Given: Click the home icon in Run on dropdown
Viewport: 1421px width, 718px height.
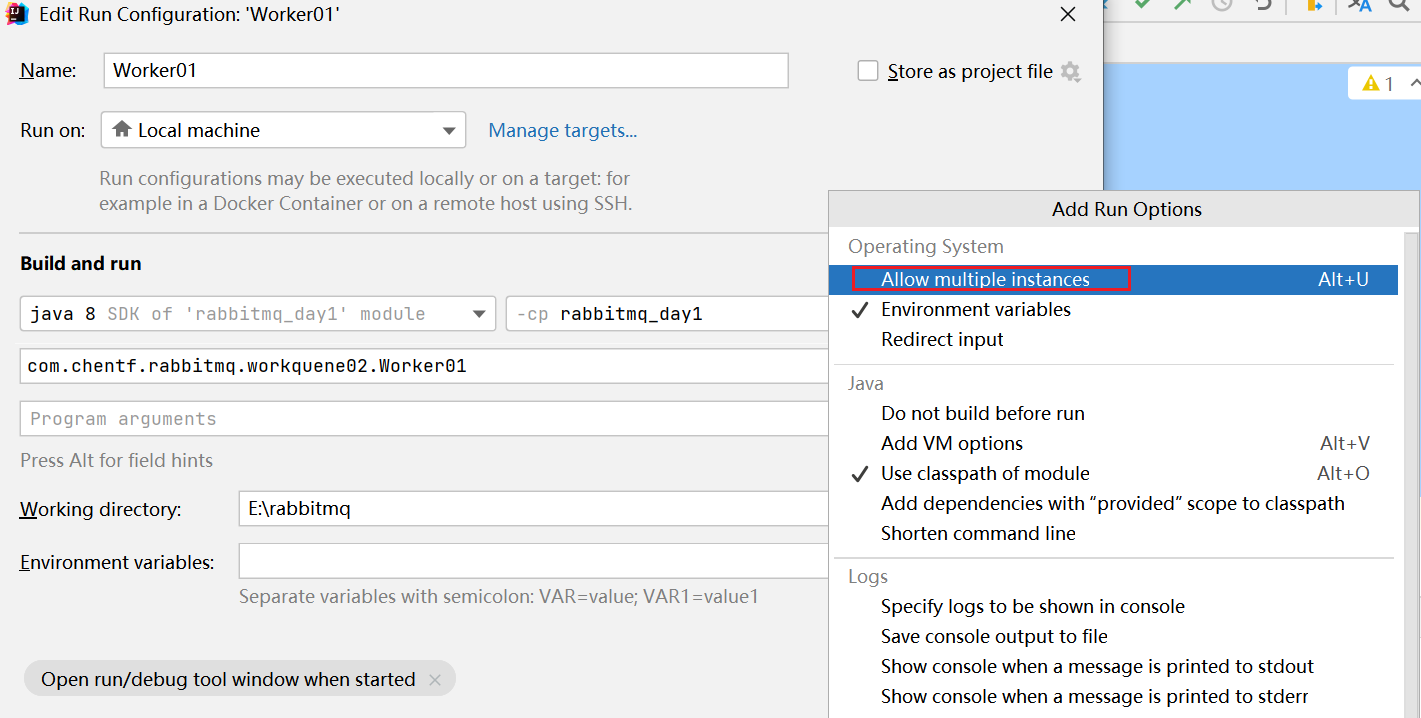Looking at the screenshot, I should [x=122, y=129].
